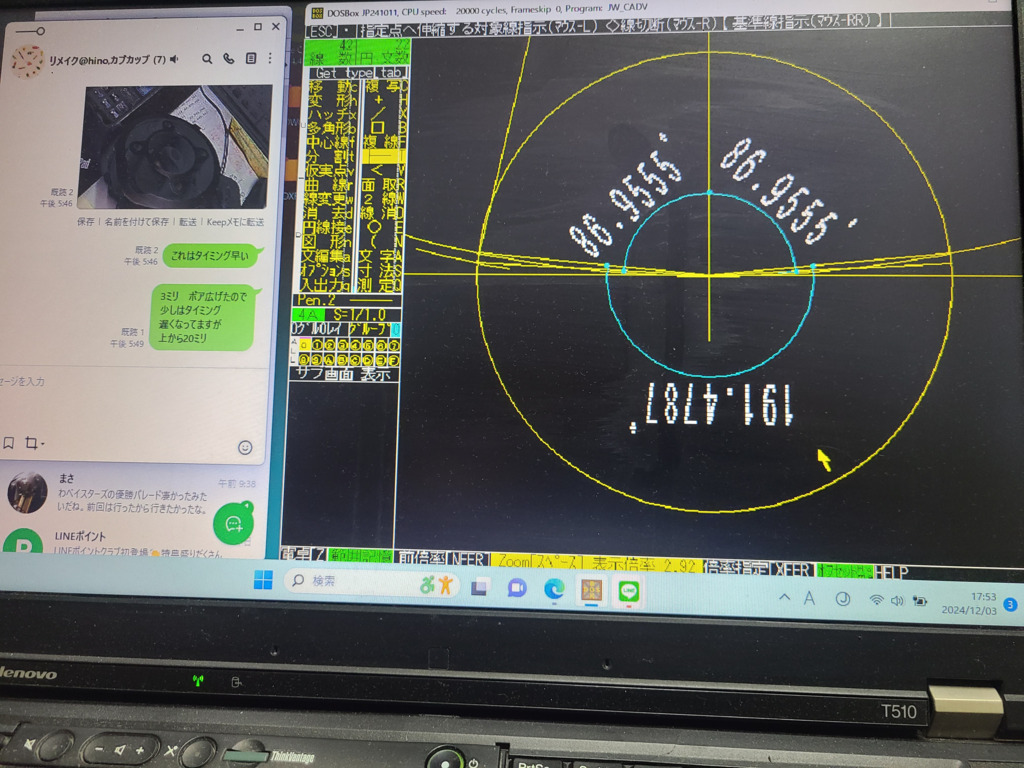Toggle the muted speaker icon beside chat name

[174, 60]
